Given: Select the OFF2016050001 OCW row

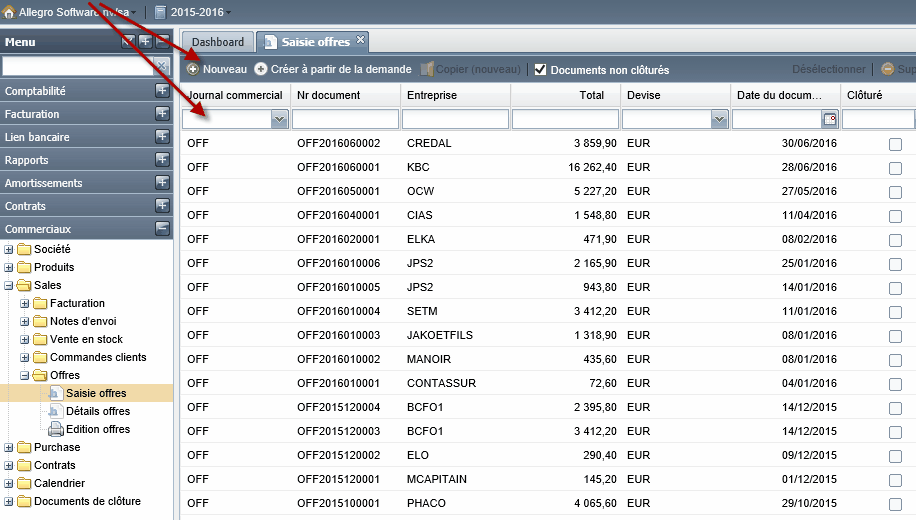Looking at the screenshot, I should pos(548,191).
